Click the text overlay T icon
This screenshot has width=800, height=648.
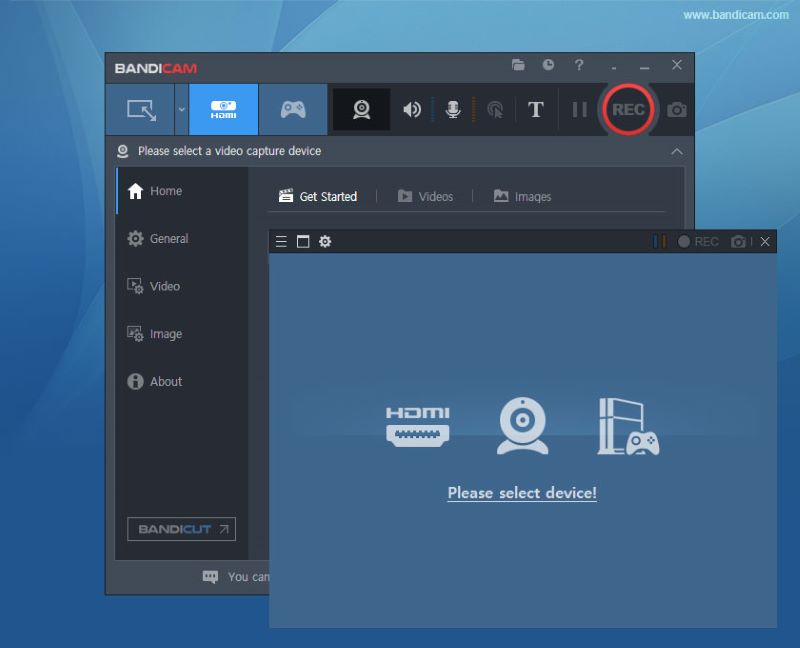[536, 110]
